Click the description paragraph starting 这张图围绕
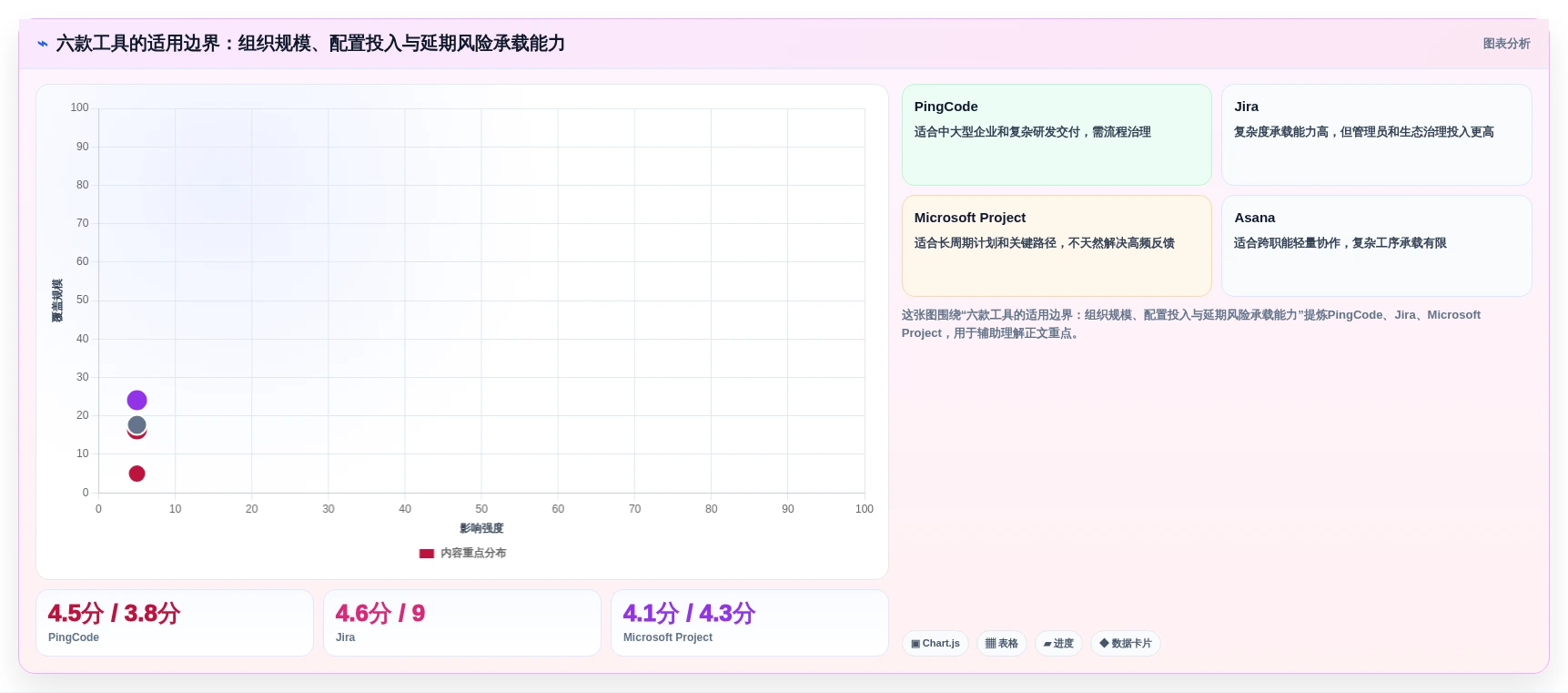This screenshot has width=1568, height=693. (1191, 323)
